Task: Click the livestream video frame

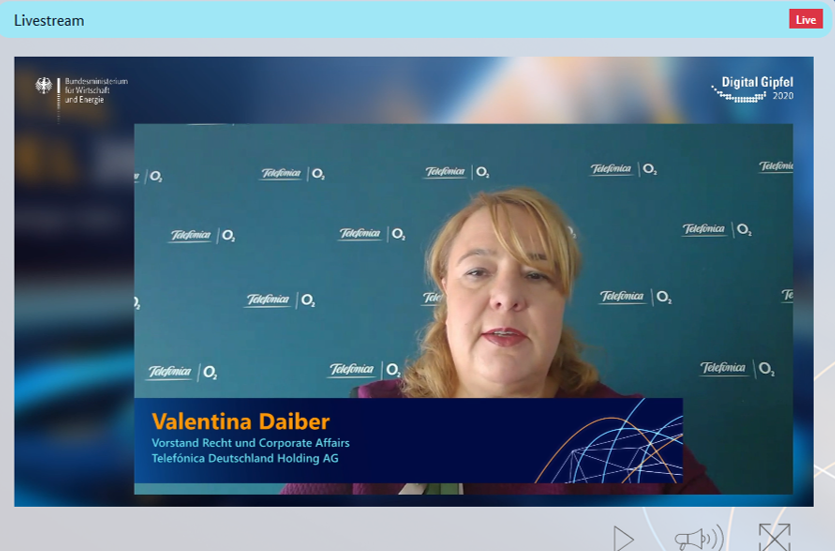Action: point(414,282)
